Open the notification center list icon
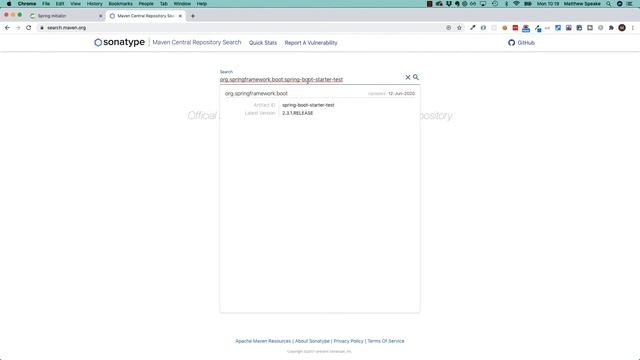The width and height of the screenshot is (640, 360). click(630, 4)
